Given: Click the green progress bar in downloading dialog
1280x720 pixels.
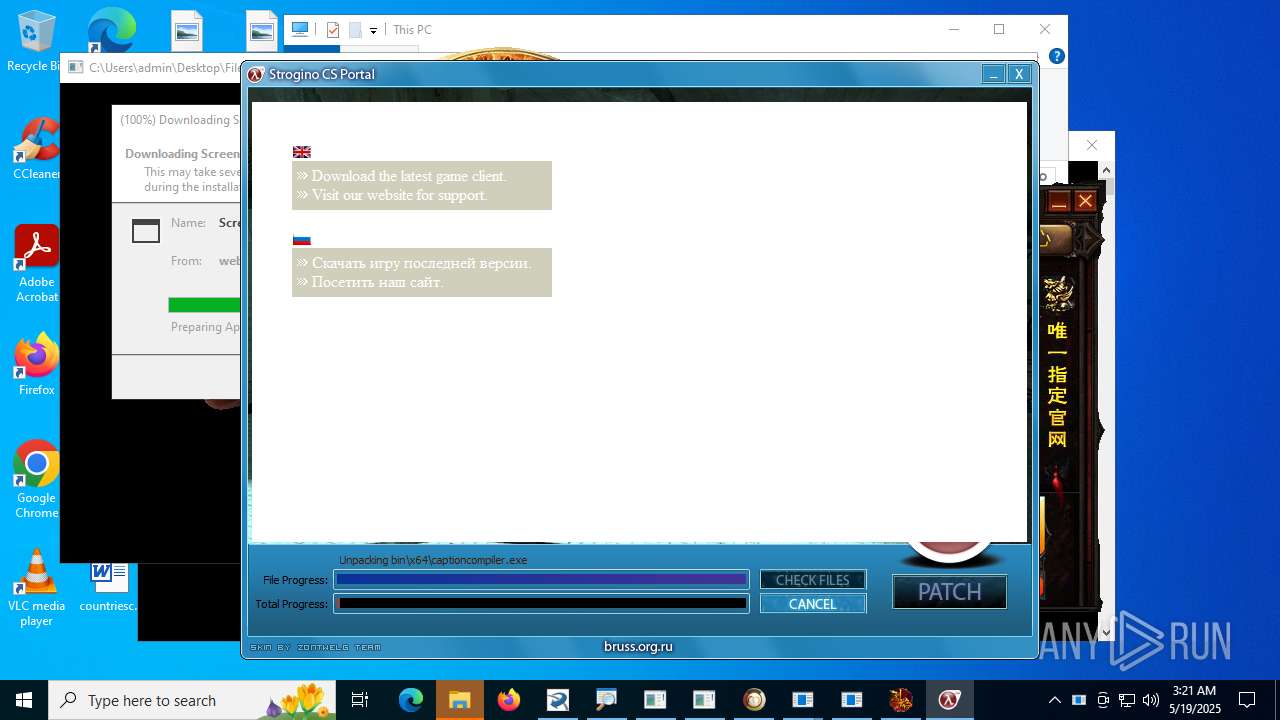Looking at the screenshot, I should tap(204, 305).
